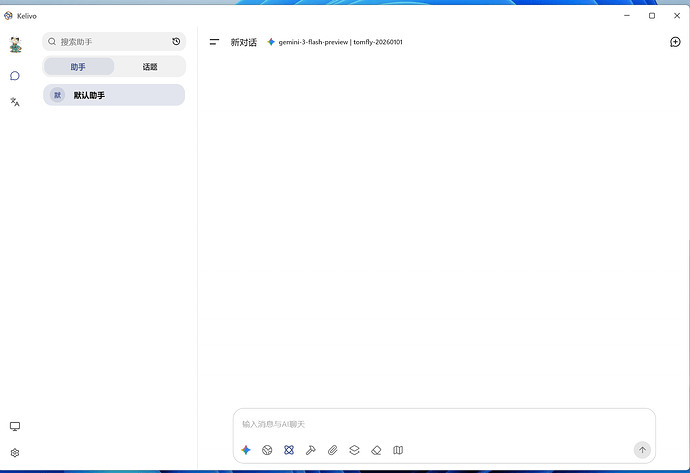Switch to the 助手 tab
The width and height of the screenshot is (690, 473).
[79, 66]
